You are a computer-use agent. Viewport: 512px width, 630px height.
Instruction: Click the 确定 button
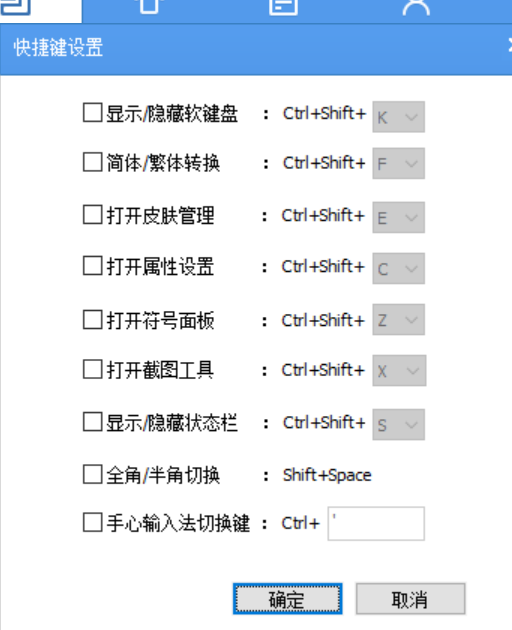(x=288, y=599)
